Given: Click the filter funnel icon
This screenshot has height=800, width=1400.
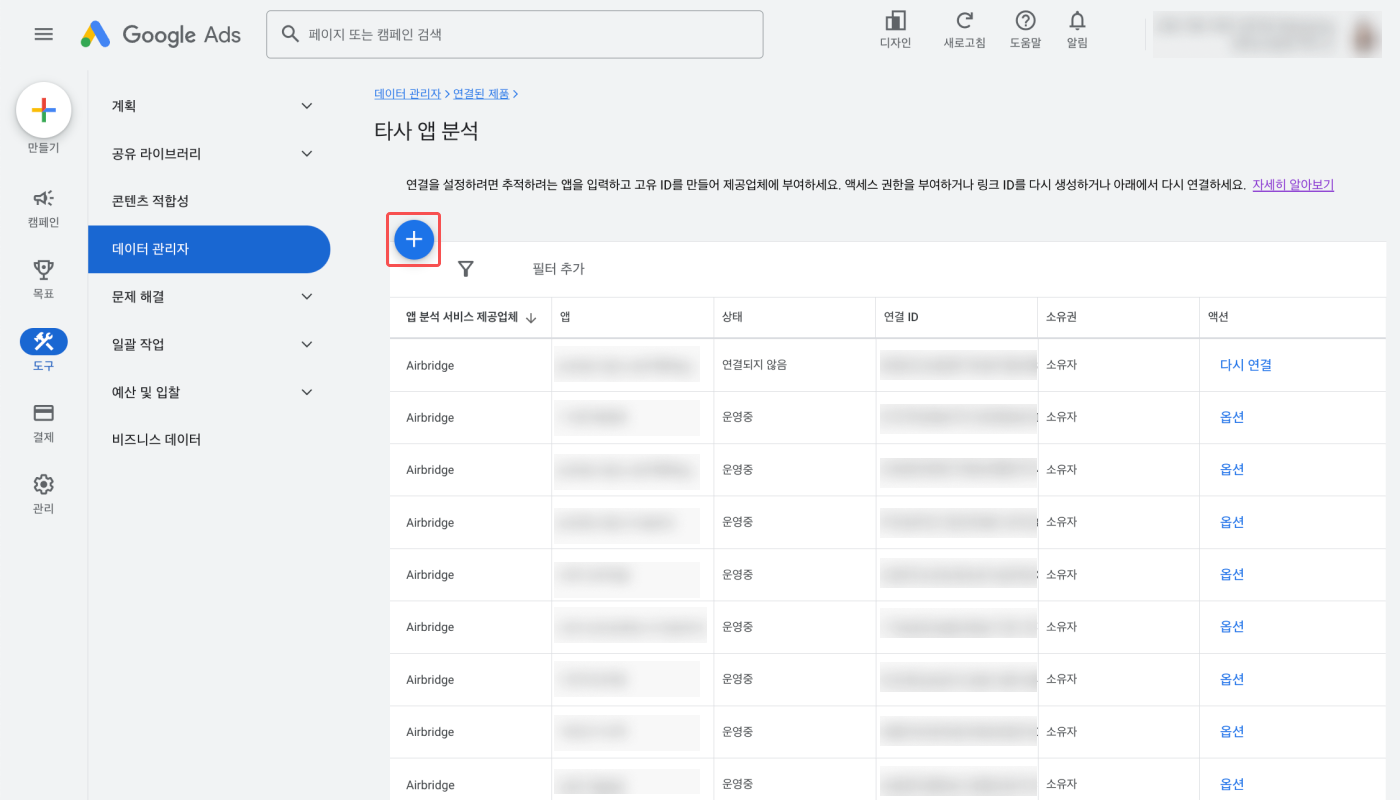Looking at the screenshot, I should (465, 269).
